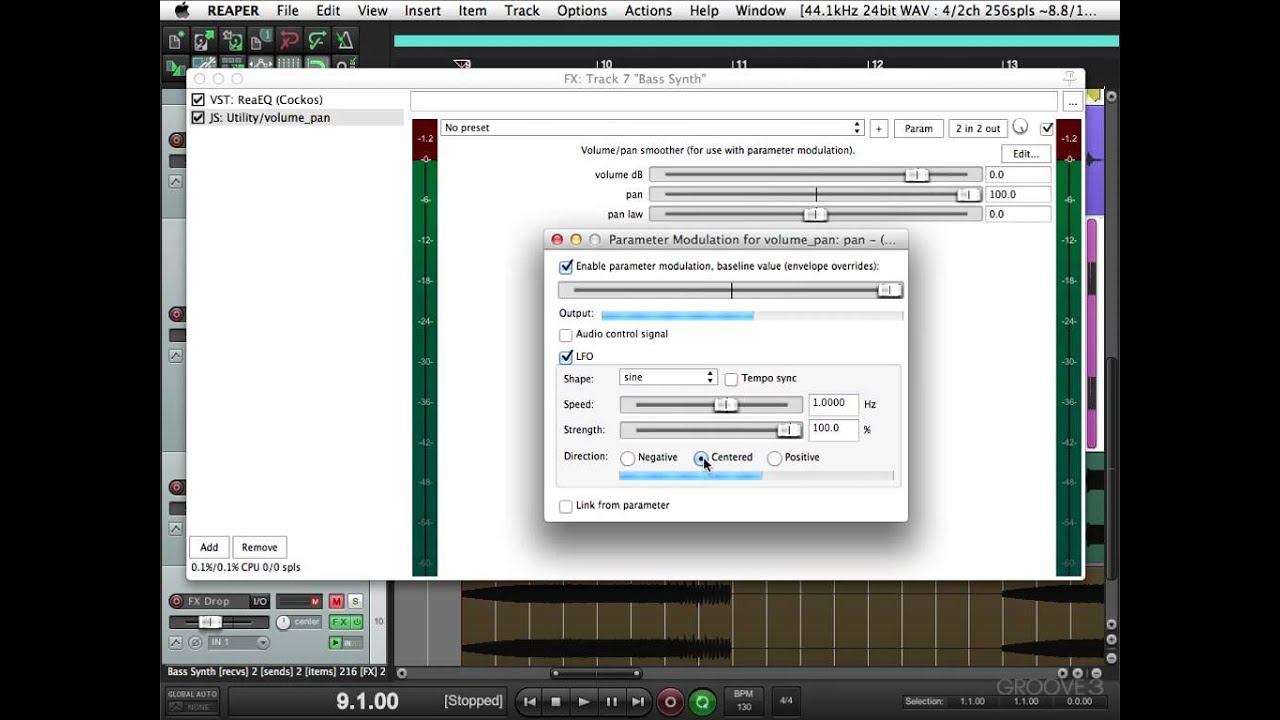Bypass FX on FX Drop track
The image size is (1280, 720).
point(356,622)
